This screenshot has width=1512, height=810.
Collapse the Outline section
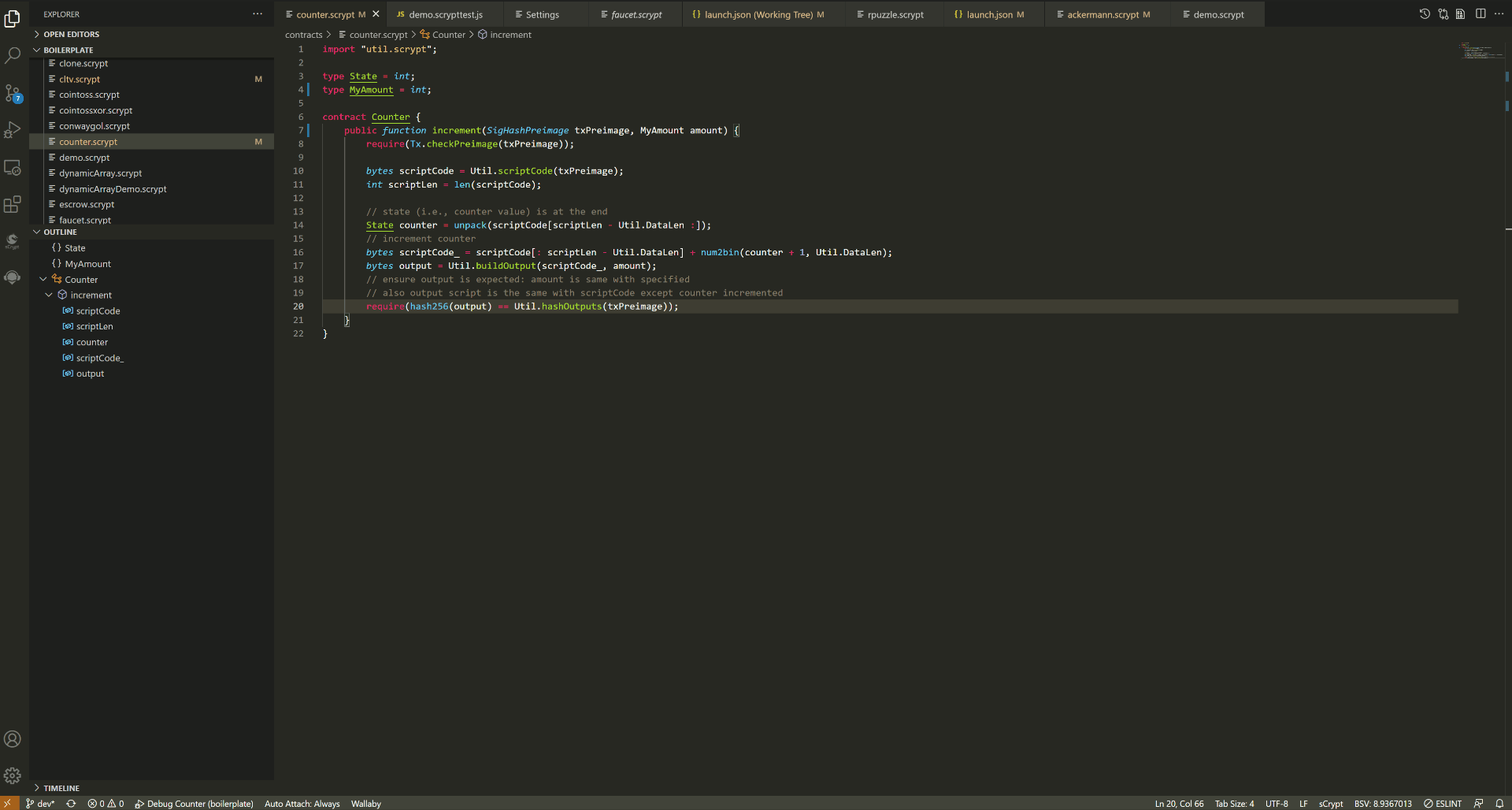click(152, 232)
